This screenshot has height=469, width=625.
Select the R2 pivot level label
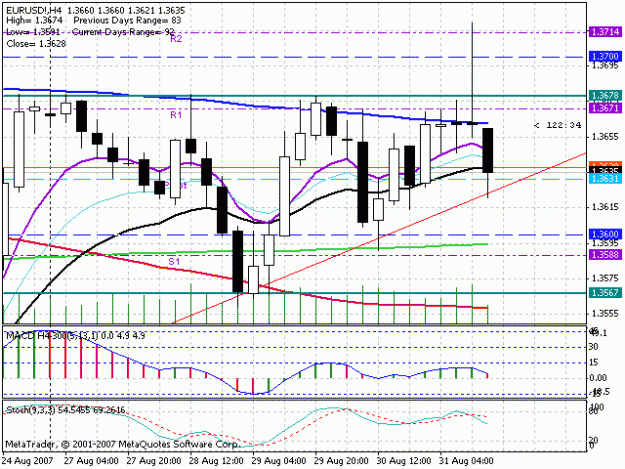[176, 39]
